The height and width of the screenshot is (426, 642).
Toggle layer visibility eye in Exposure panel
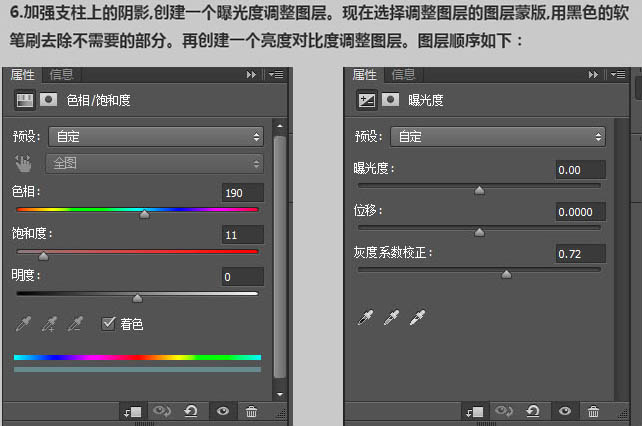pos(565,411)
